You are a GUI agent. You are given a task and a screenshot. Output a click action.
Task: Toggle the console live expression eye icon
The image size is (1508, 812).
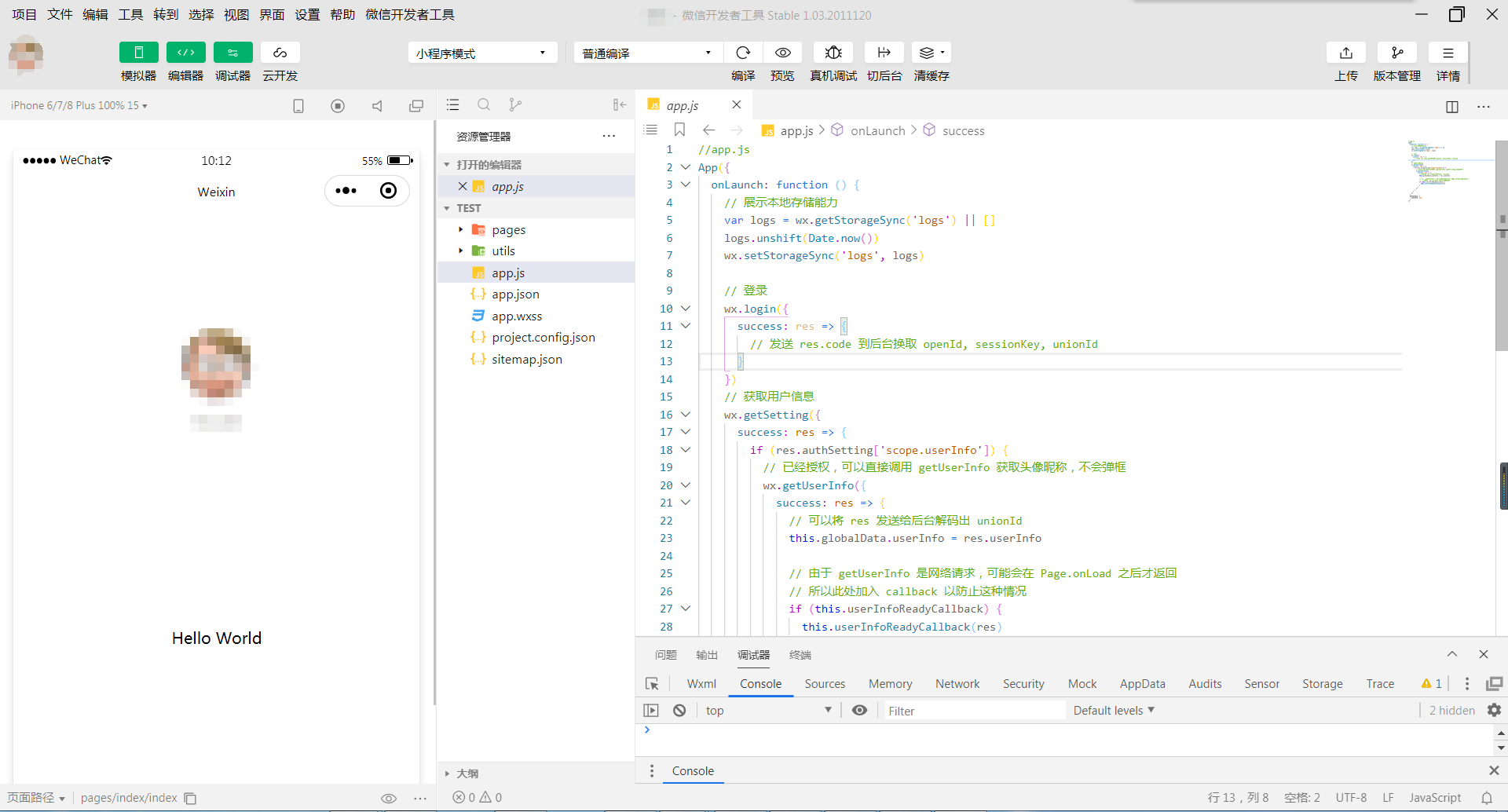(860, 710)
